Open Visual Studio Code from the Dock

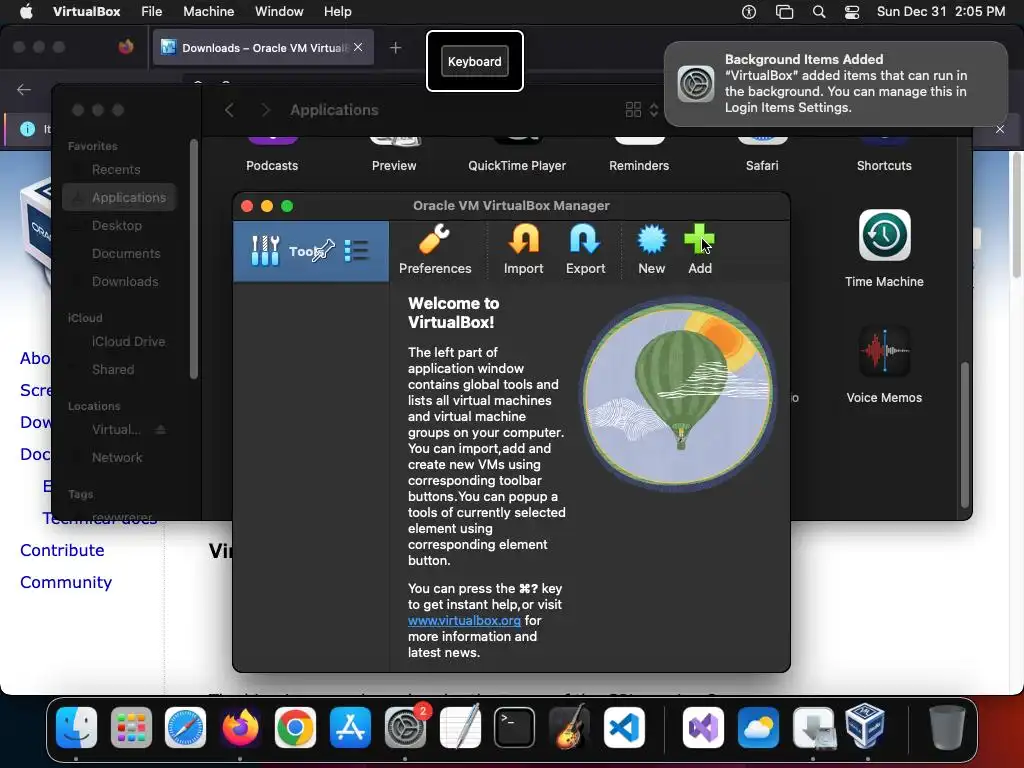(624, 728)
